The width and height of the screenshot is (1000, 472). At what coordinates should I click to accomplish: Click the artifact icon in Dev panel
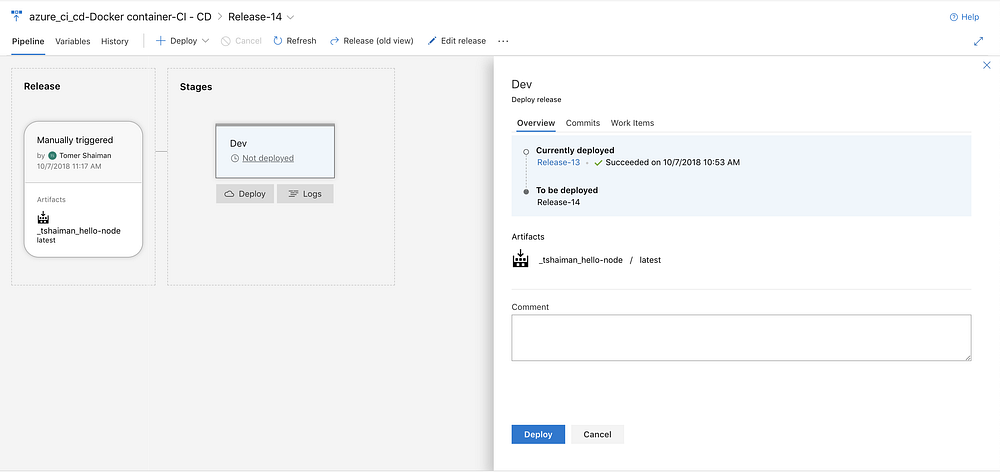point(520,259)
